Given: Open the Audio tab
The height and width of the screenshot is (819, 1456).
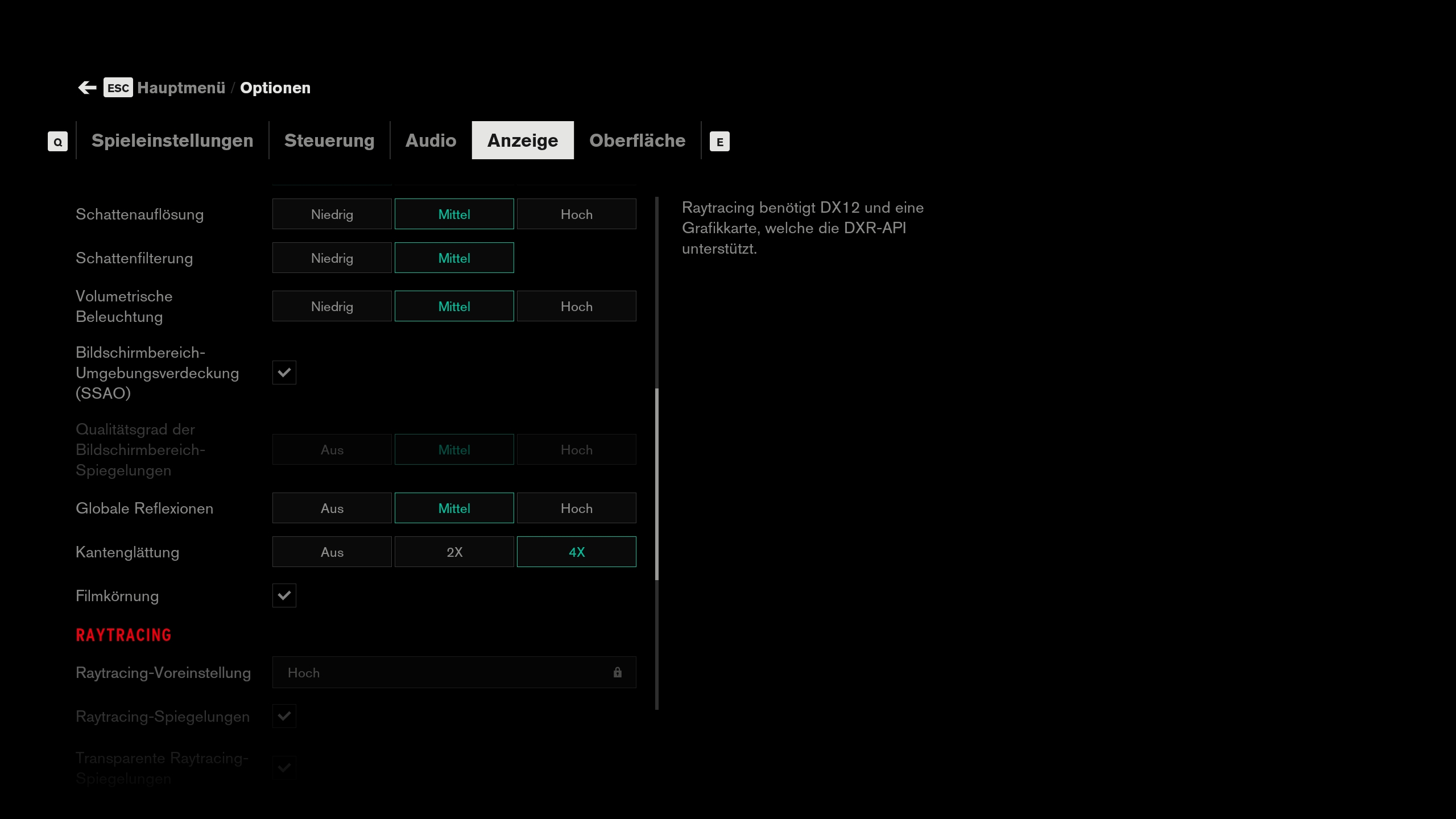Looking at the screenshot, I should point(431,140).
